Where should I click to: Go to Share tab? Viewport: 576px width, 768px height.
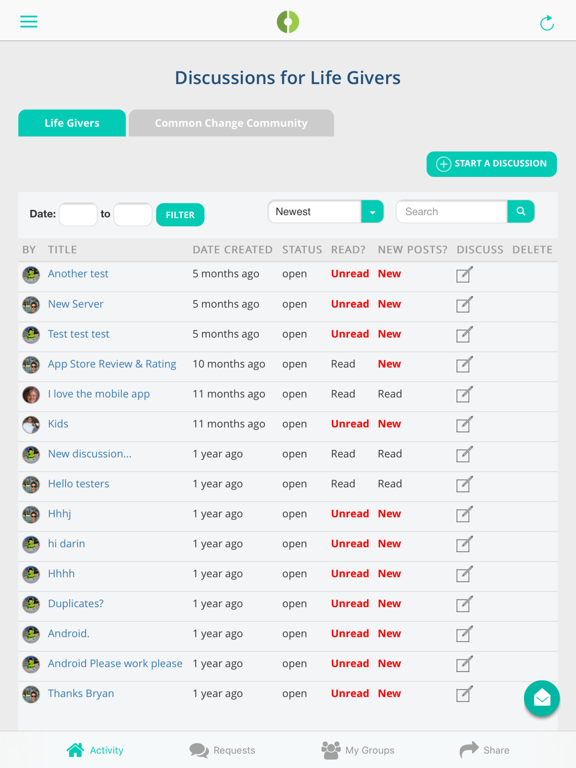click(484, 750)
